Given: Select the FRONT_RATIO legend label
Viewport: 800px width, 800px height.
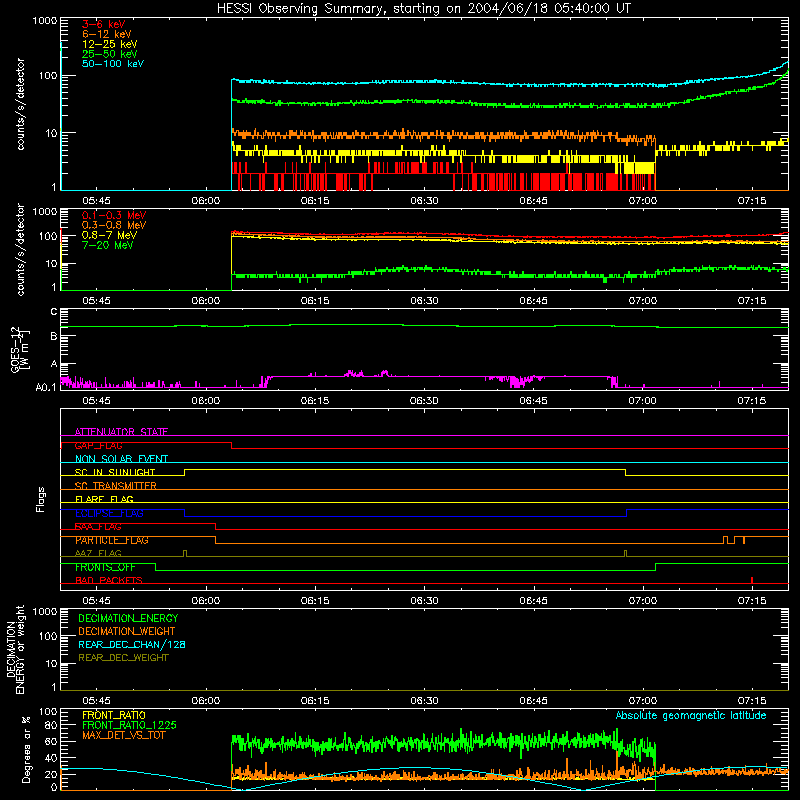Looking at the screenshot, I should click(x=114, y=715).
